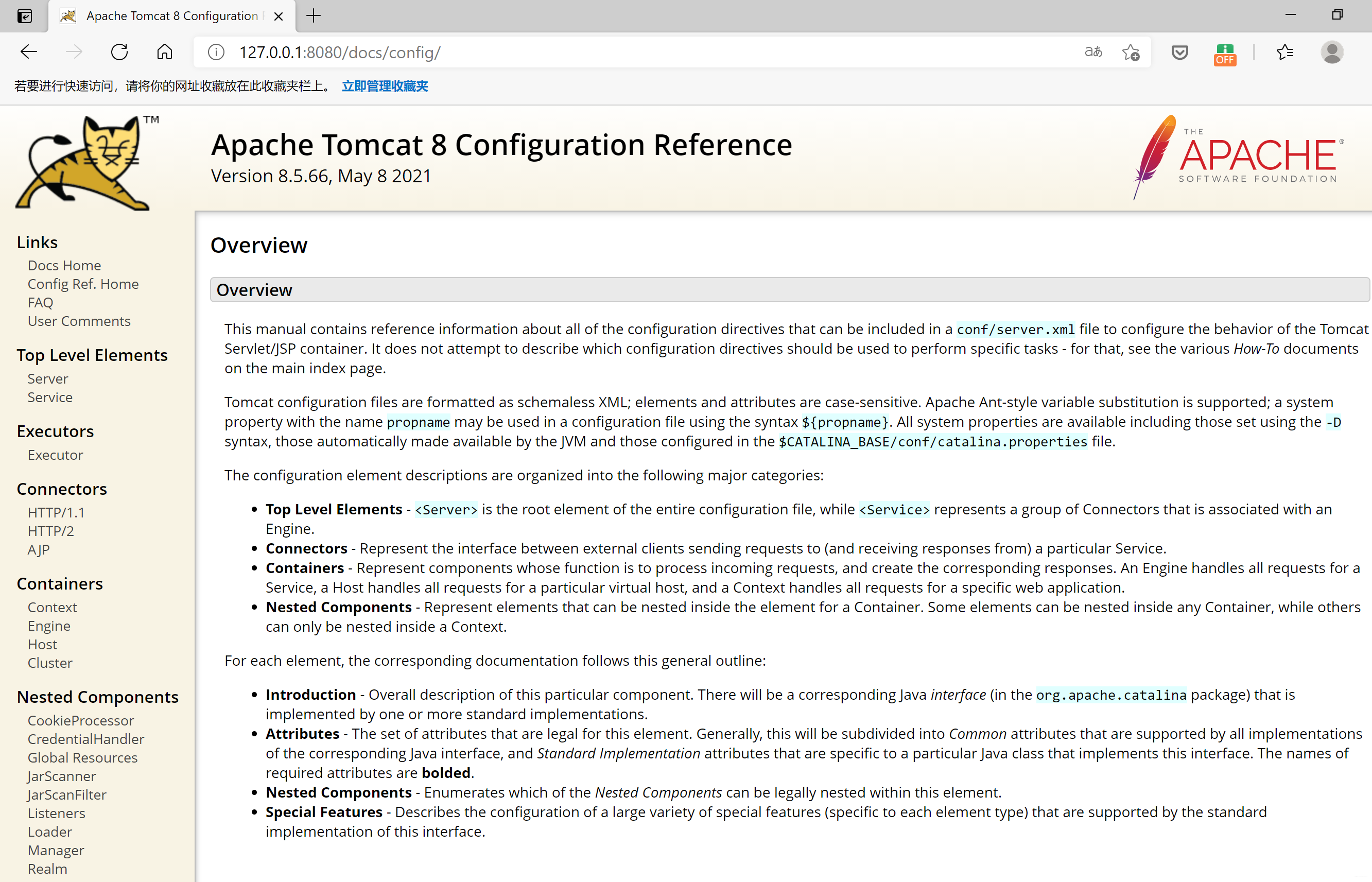Click the Tomcat cat logo

86,163
